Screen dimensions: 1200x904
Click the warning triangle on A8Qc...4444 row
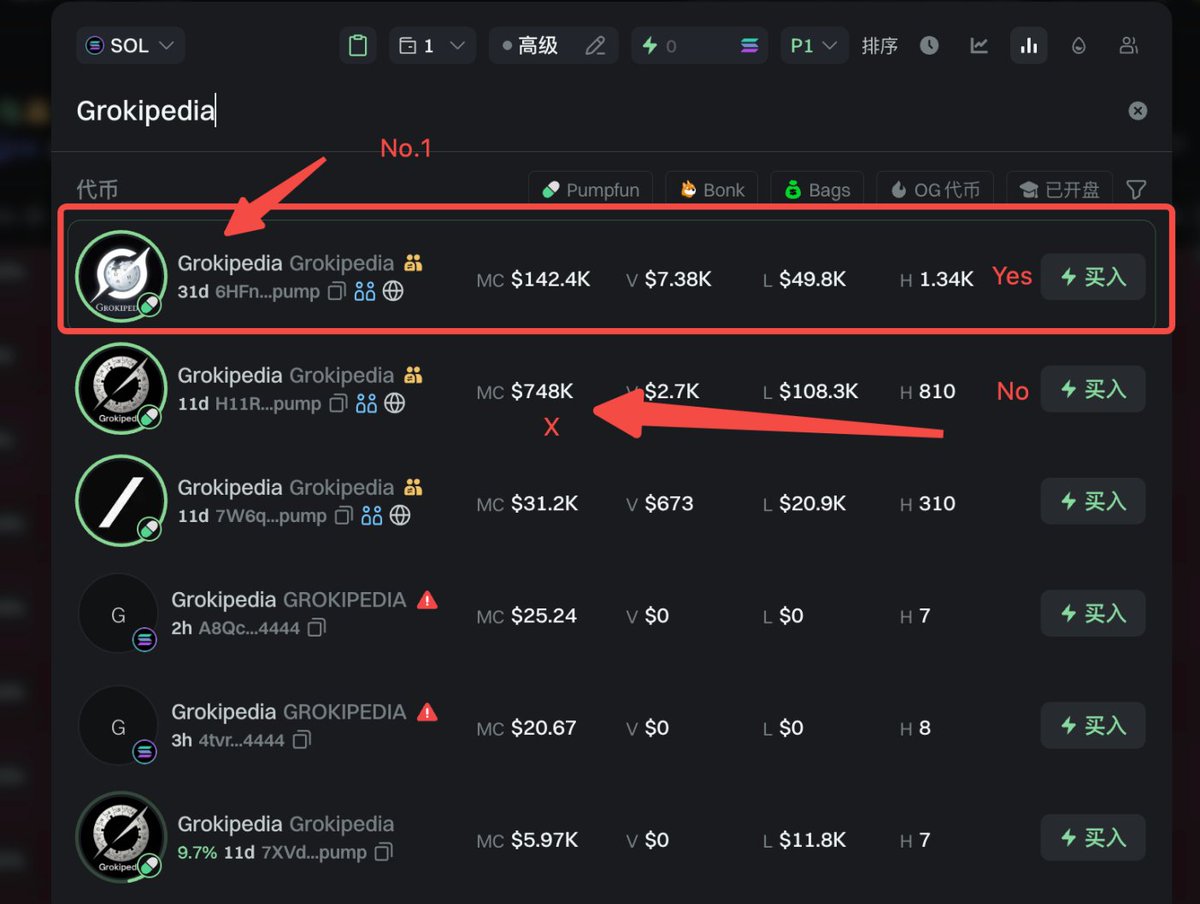point(427,600)
